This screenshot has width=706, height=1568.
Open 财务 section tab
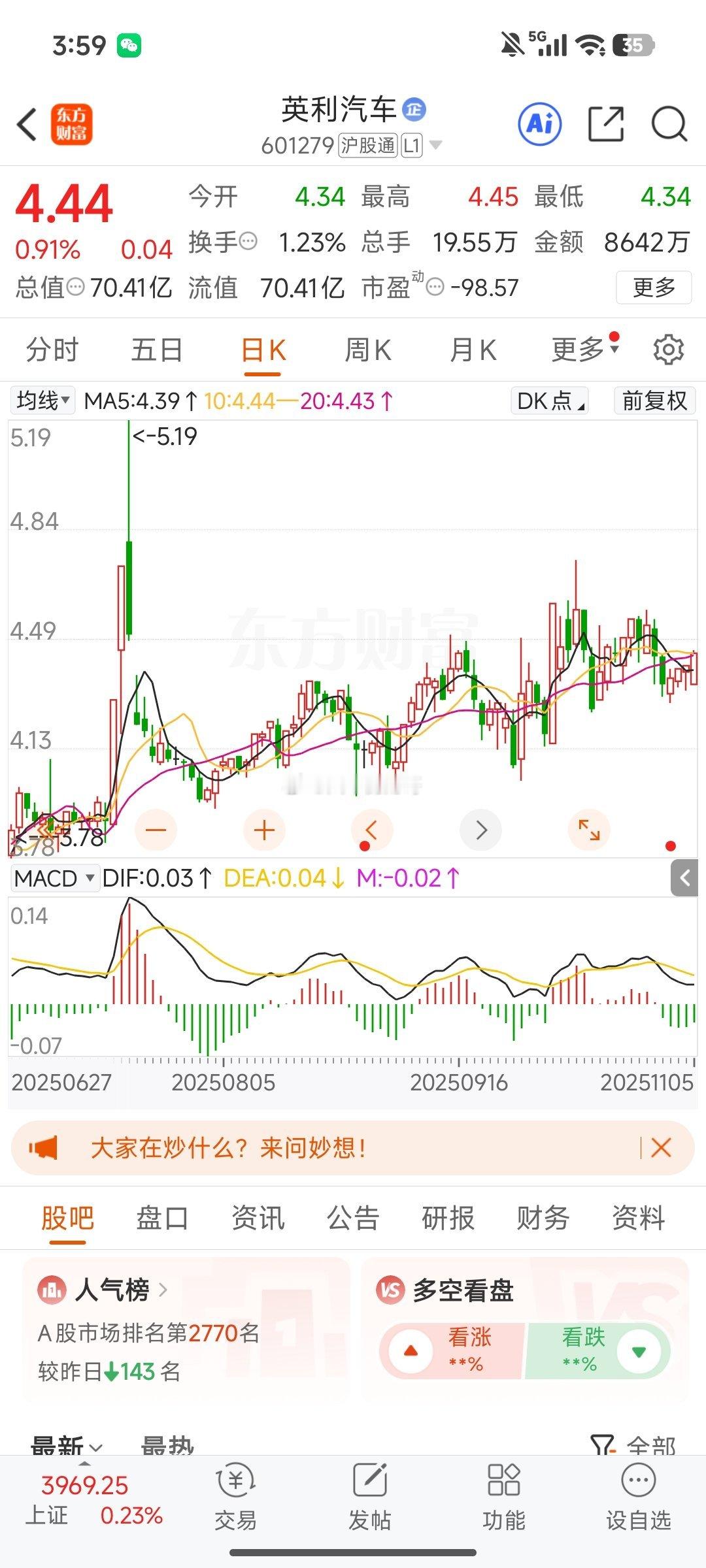coord(543,1218)
